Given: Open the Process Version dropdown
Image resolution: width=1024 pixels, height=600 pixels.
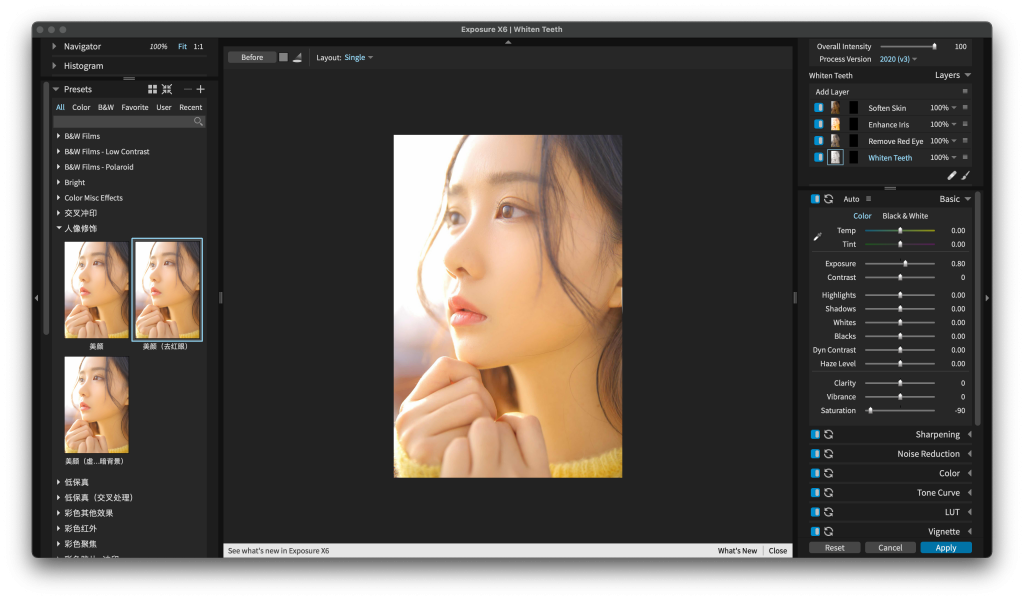Looking at the screenshot, I should pyautogui.click(x=898, y=59).
